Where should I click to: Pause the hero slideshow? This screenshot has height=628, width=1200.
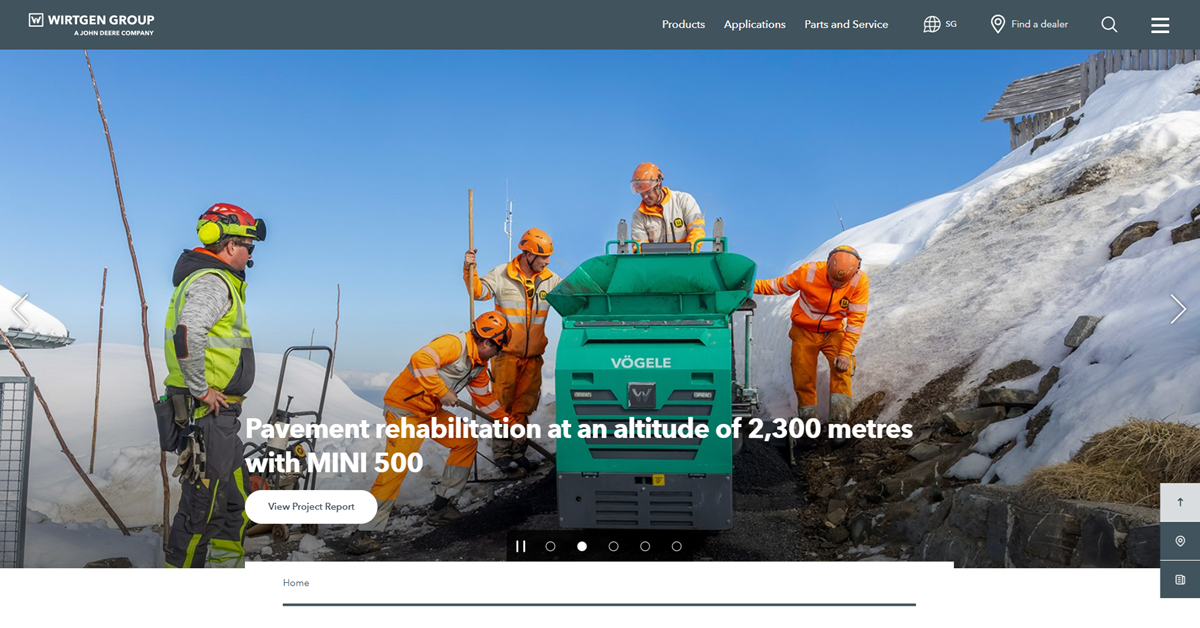(x=520, y=546)
